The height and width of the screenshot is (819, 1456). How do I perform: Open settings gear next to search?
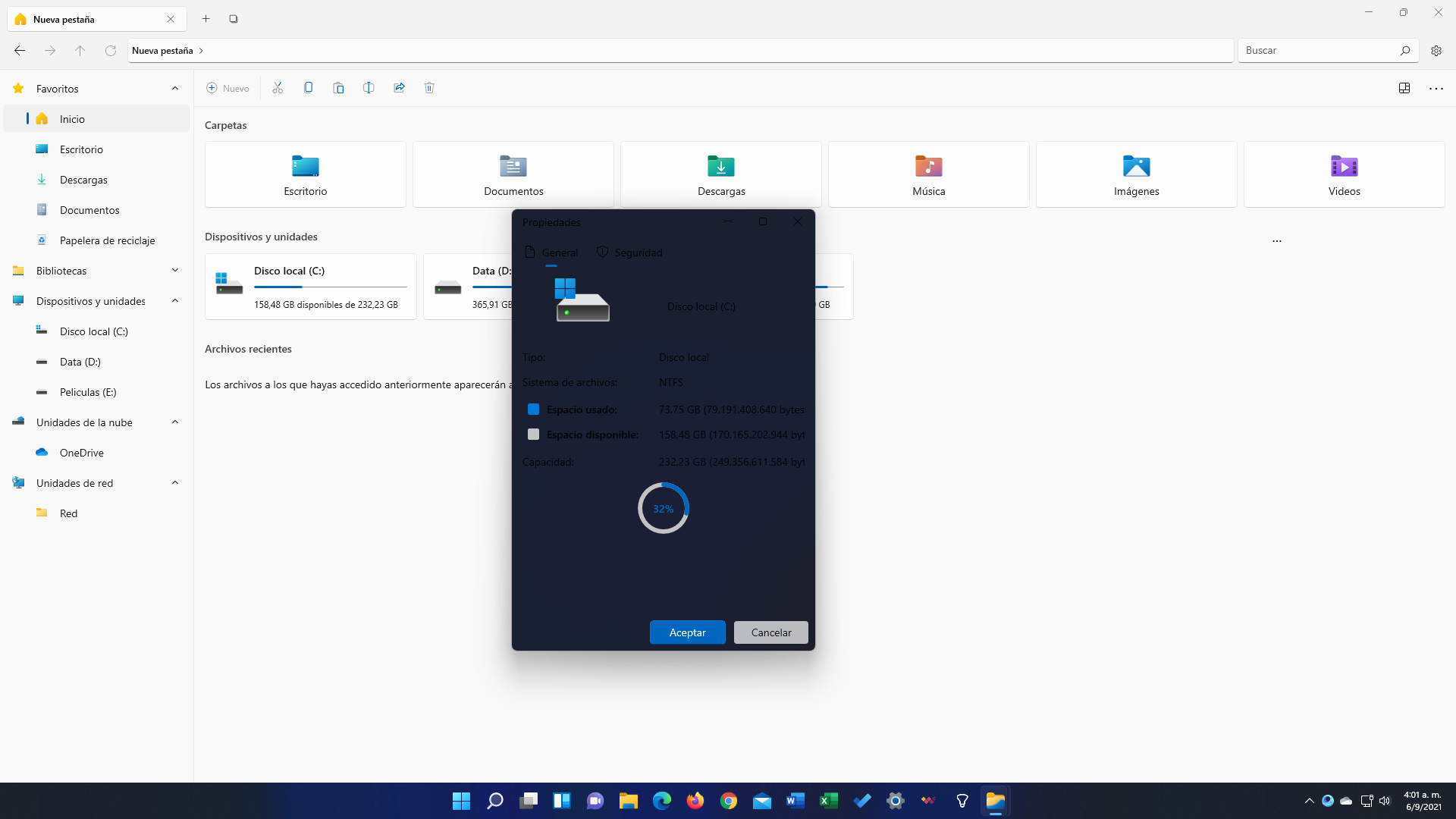[1436, 51]
